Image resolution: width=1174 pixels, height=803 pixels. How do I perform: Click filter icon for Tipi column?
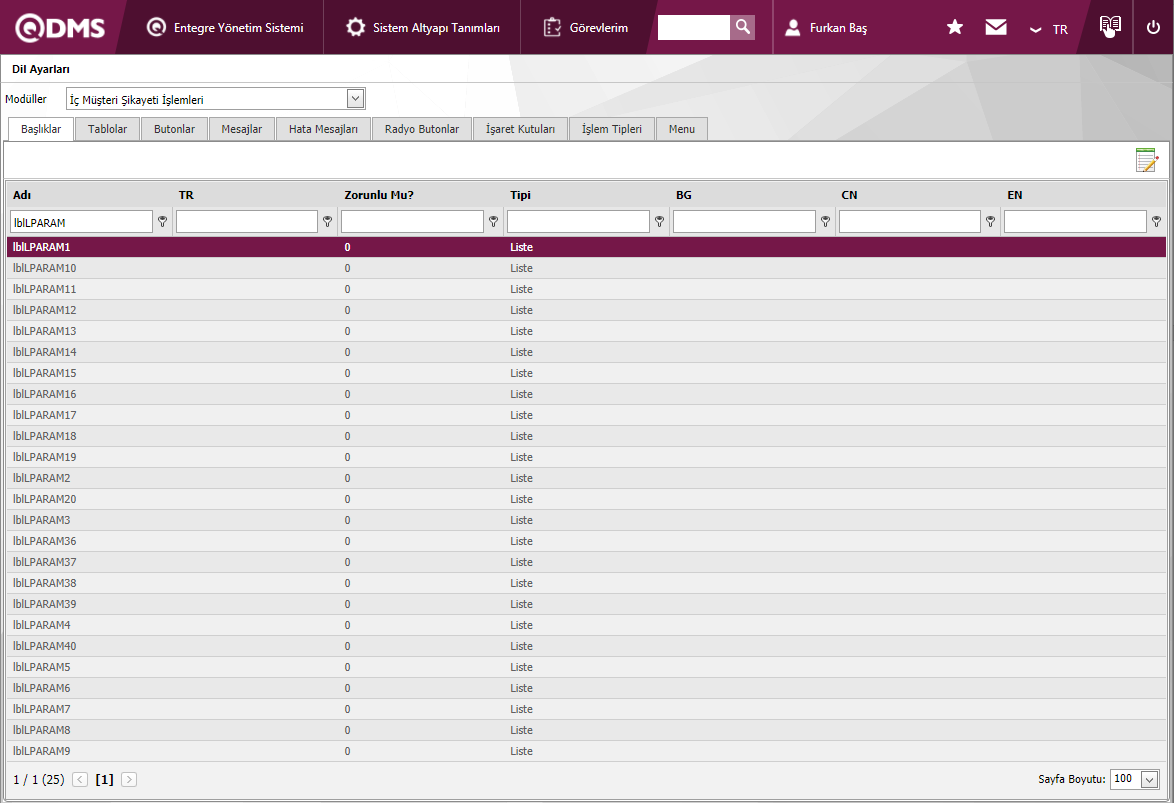pyautogui.click(x=659, y=222)
